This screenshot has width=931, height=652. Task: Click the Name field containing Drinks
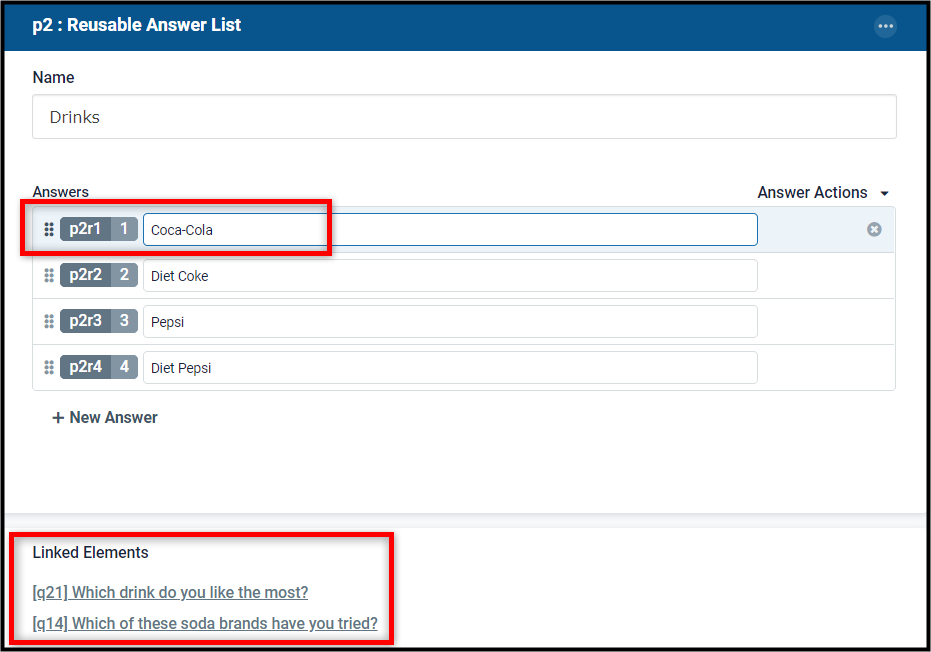click(464, 117)
